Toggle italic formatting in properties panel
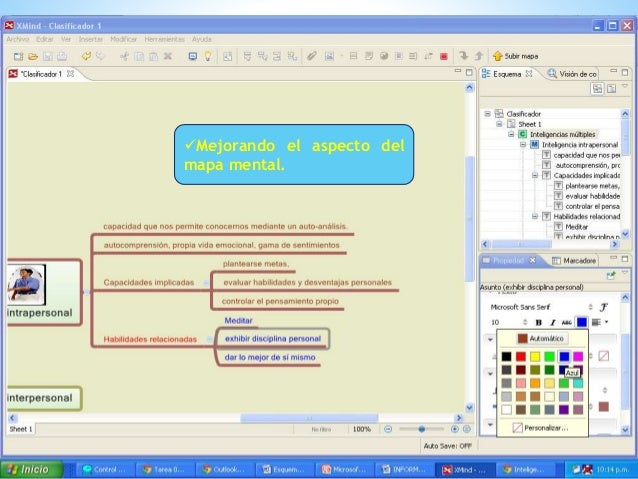 [552, 322]
